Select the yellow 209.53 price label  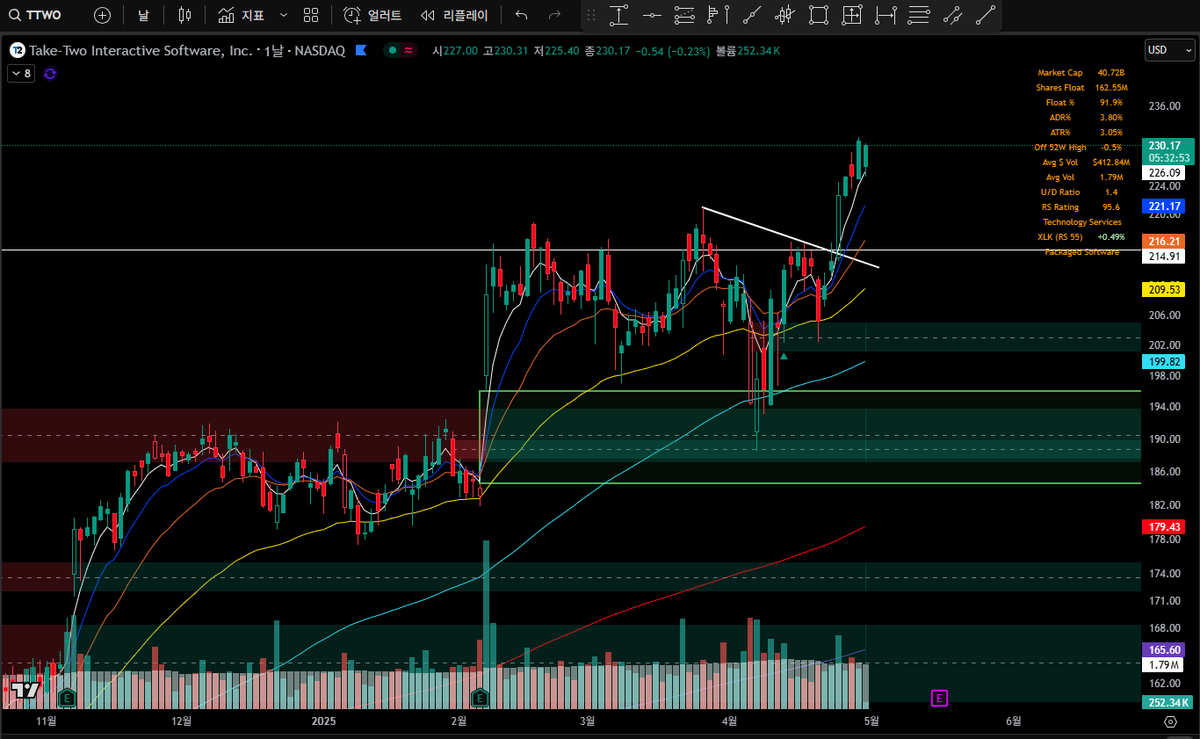coord(1165,290)
